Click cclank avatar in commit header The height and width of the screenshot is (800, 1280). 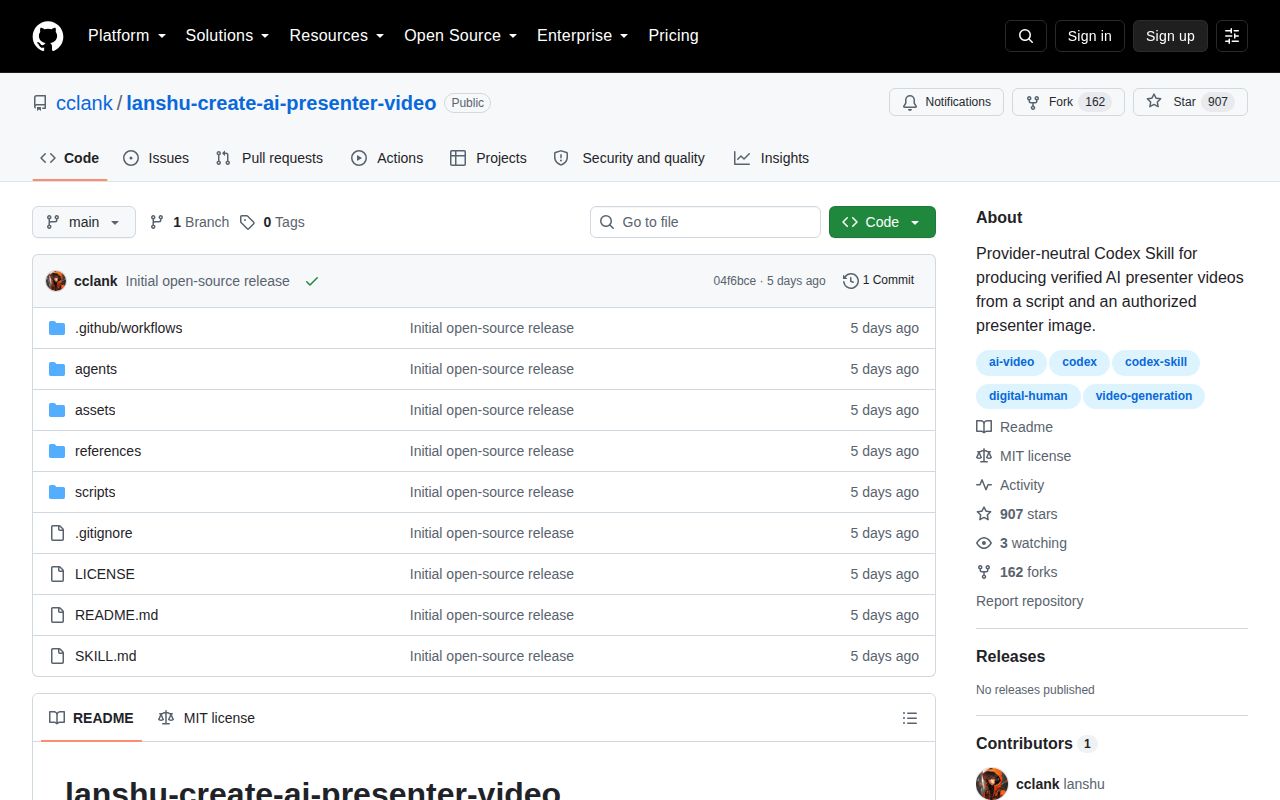tap(56, 281)
